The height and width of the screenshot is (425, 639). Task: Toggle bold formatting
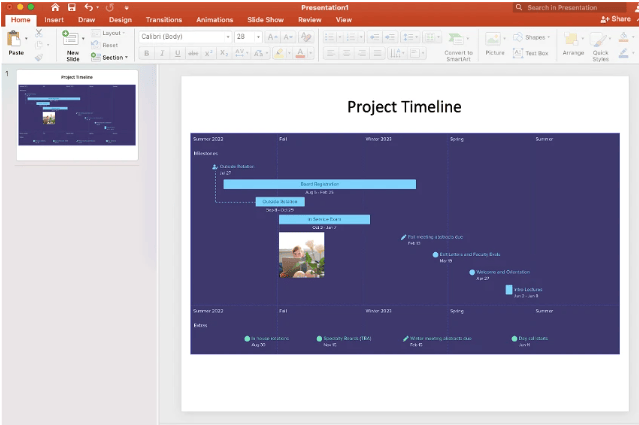tap(146, 53)
